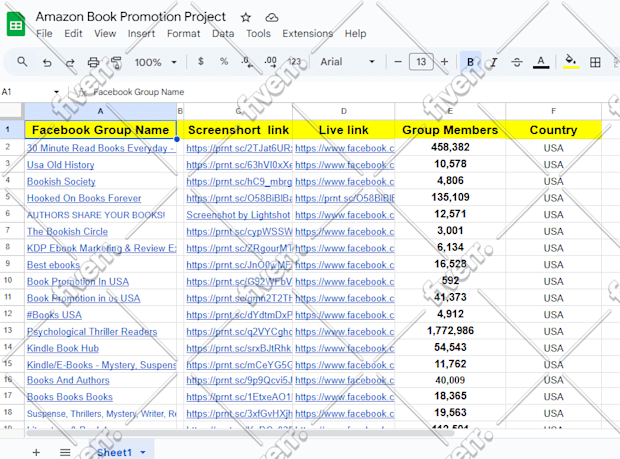This screenshot has height=459, width=620.
Task: Open the Usa Old History link
Action: [60, 165]
